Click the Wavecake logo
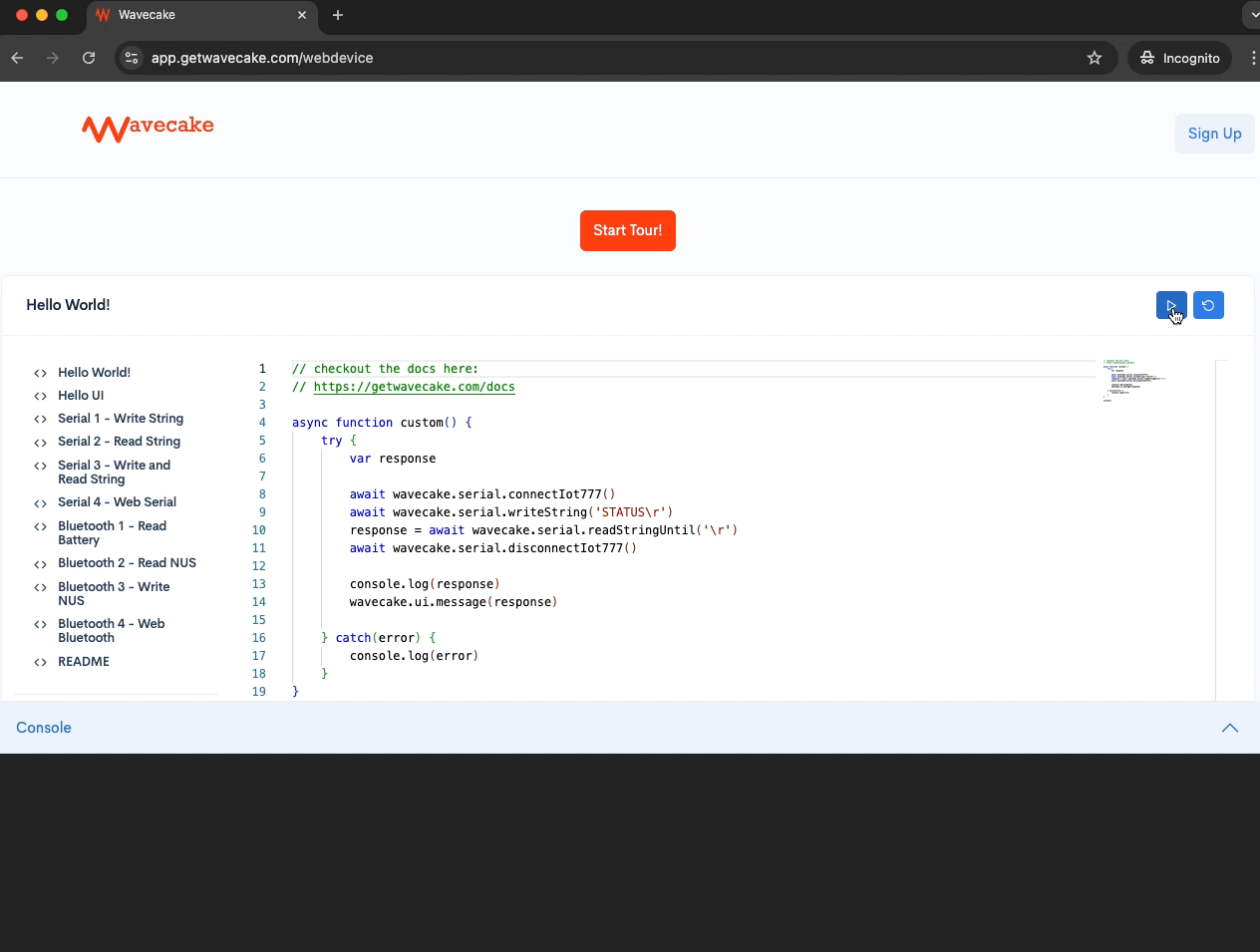Image resolution: width=1260 pixels, height=952 pixels. pyautogui.click(x=148, y=128)
